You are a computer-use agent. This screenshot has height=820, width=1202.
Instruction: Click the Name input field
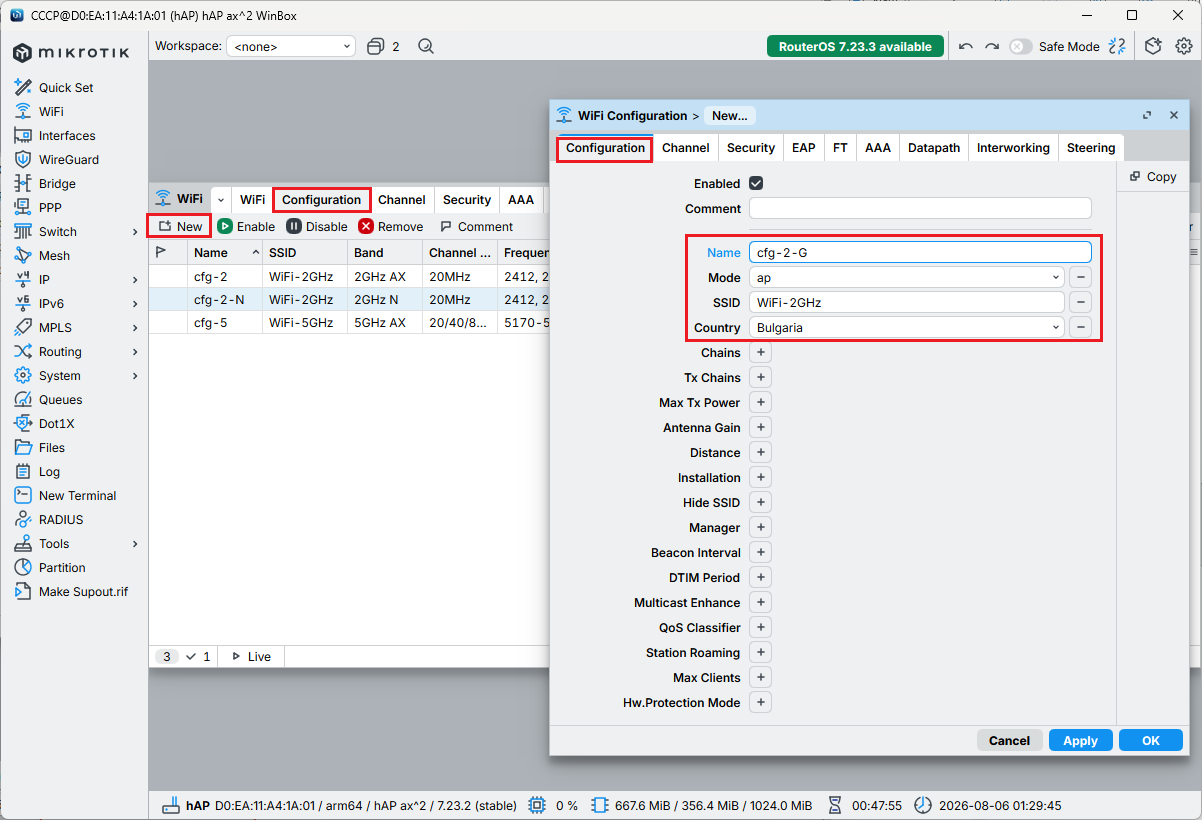point(920,252)
